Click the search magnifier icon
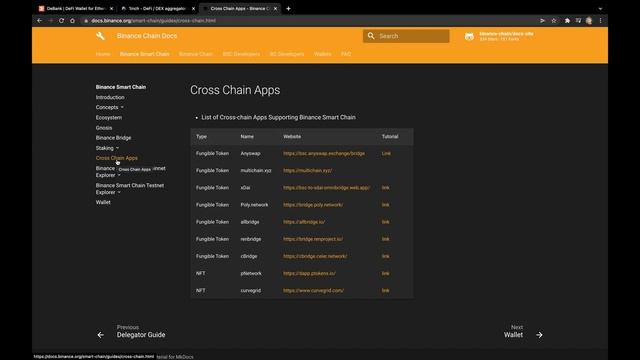 pos(371,36)
